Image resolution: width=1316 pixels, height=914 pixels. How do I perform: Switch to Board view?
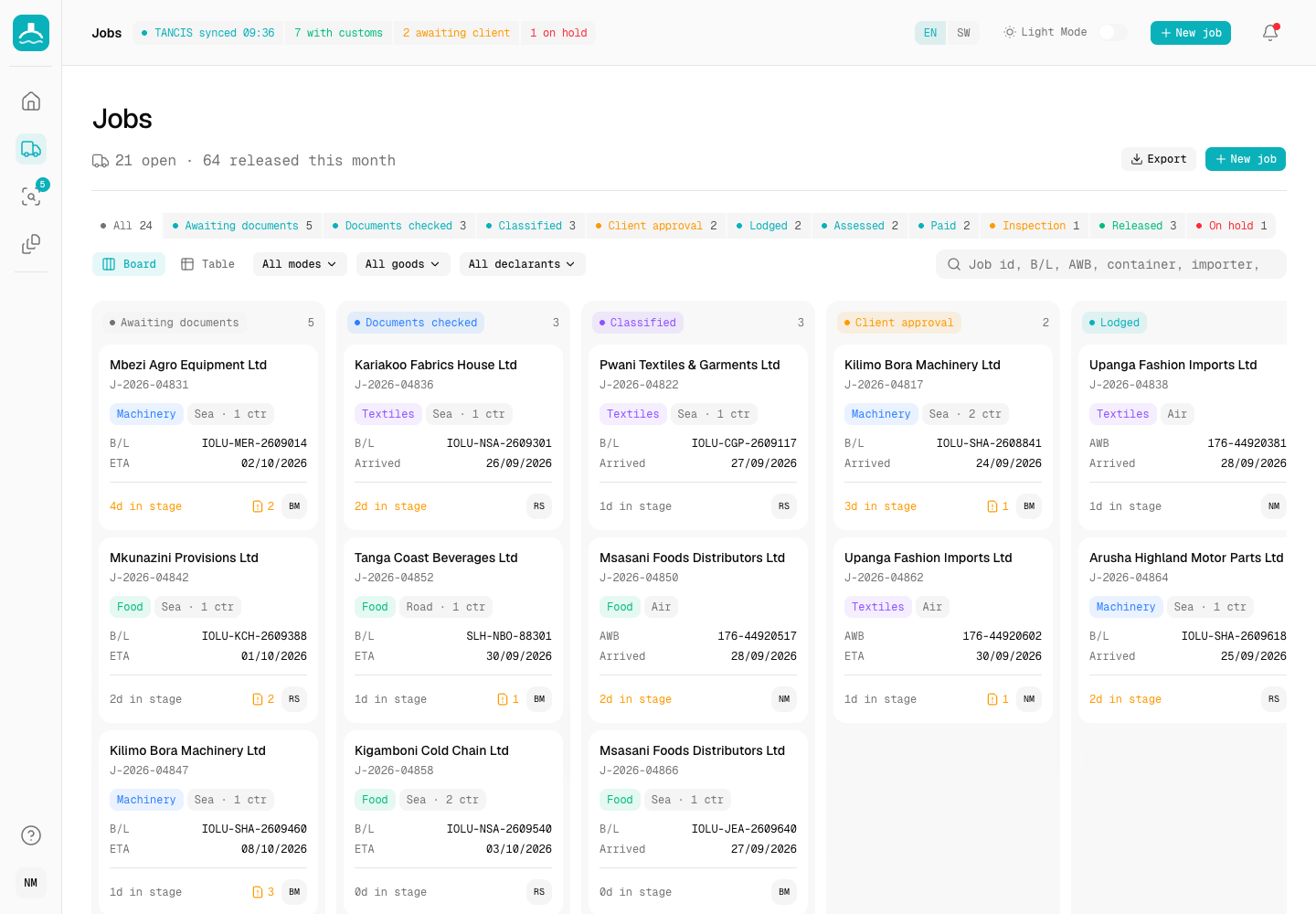(129, 264)
